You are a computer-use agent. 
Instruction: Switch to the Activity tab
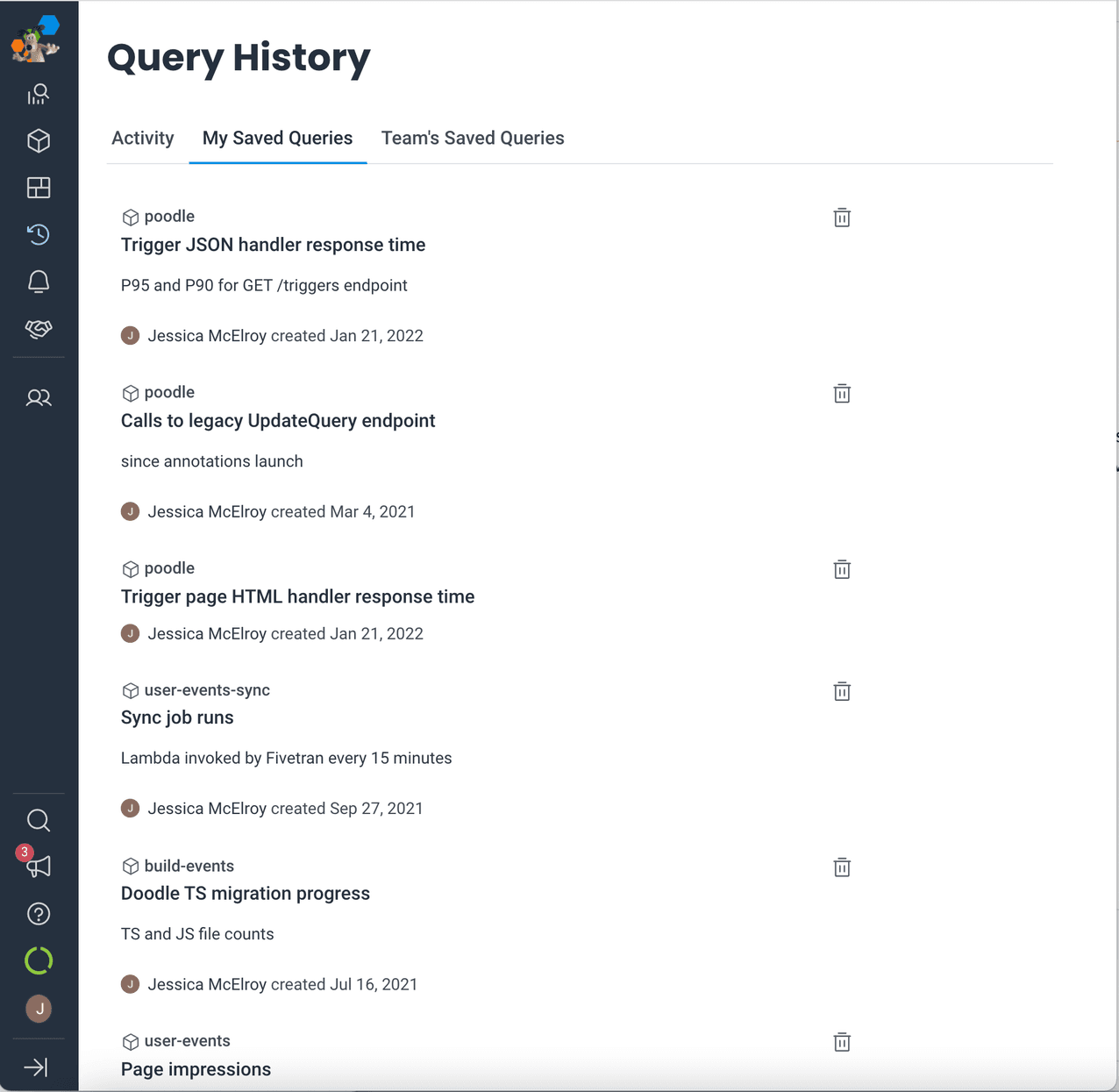point(143,139)
